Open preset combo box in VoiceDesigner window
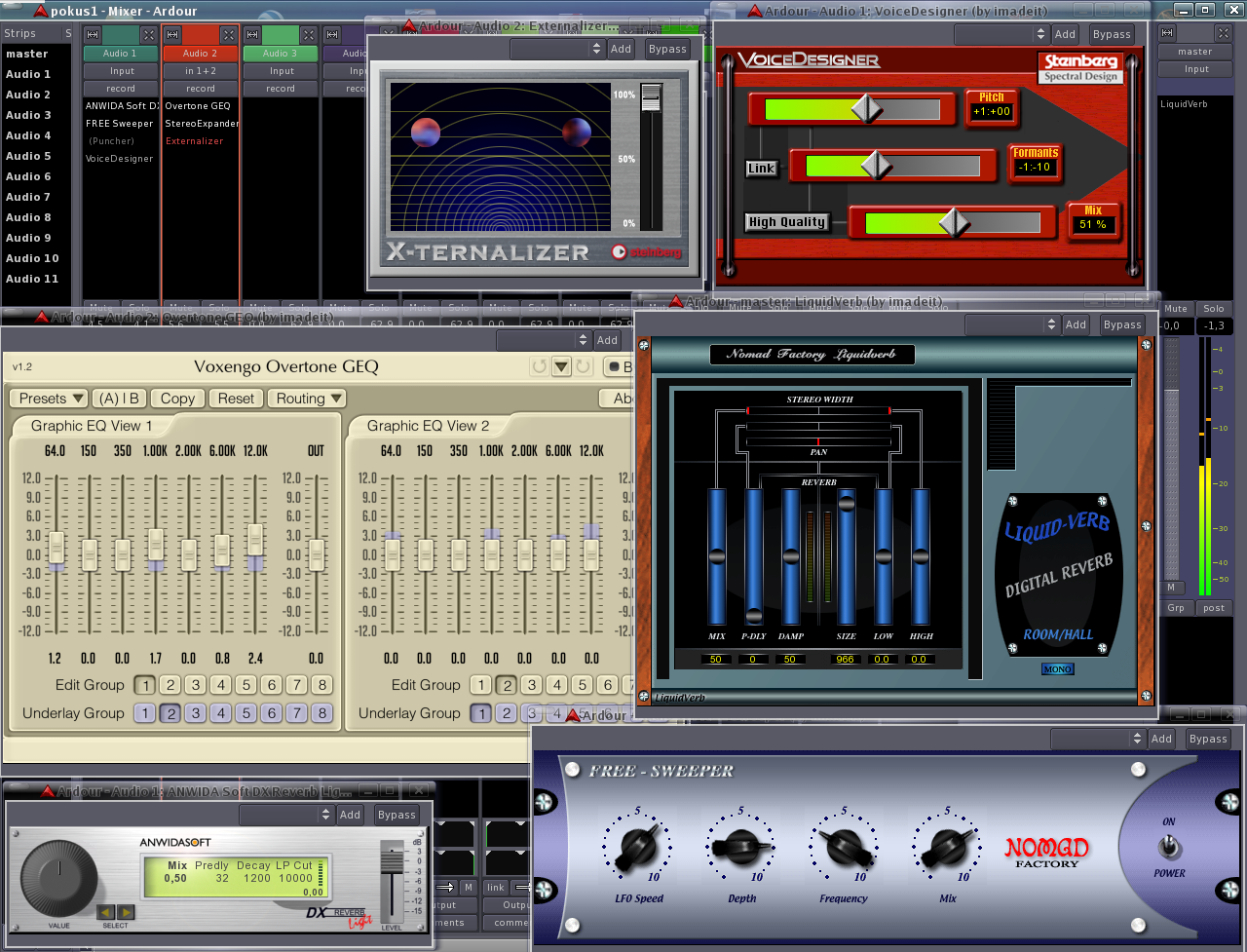This screenshot has width=1247, height=952. [1001, 34]
